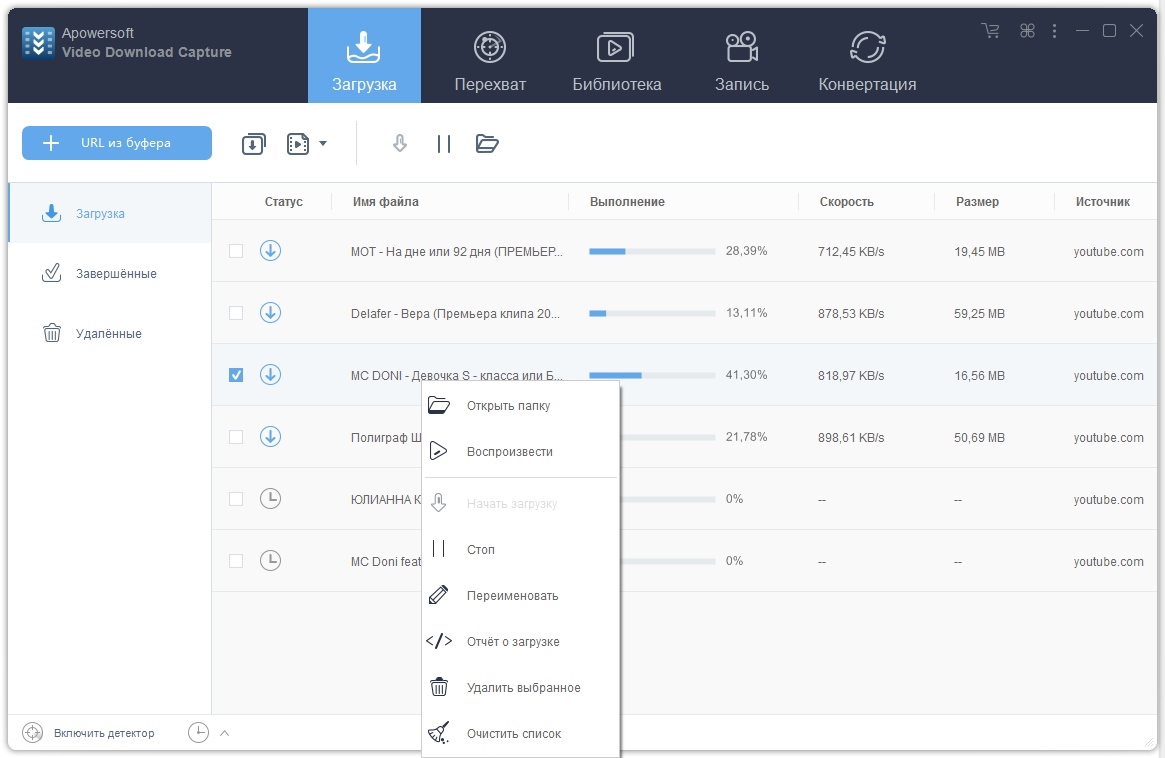Click the schedule clock icon at bottom
The height and width of the screenshot is (758, 1165).
199,733
